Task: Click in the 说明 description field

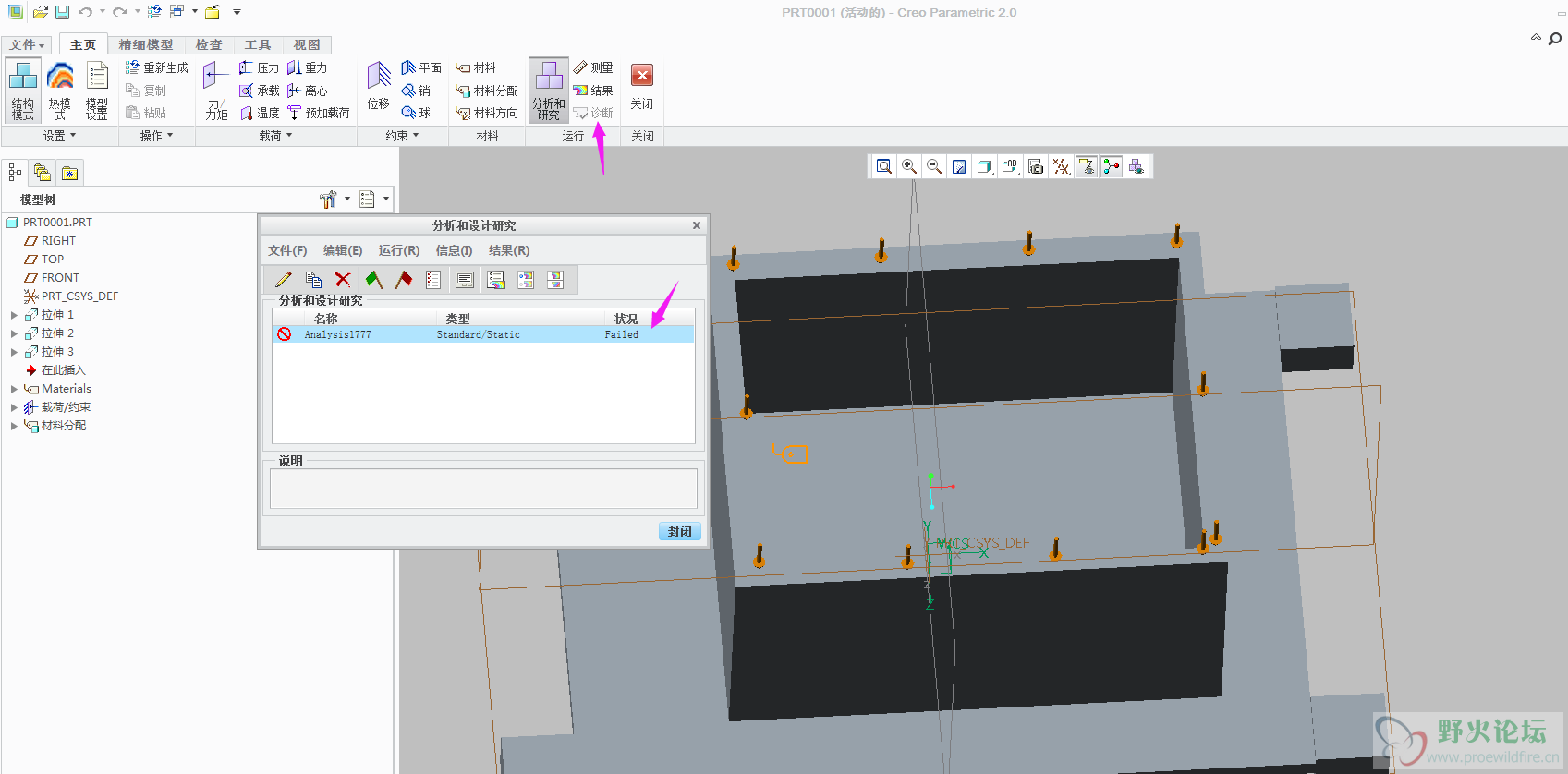Action: point(483,489)
